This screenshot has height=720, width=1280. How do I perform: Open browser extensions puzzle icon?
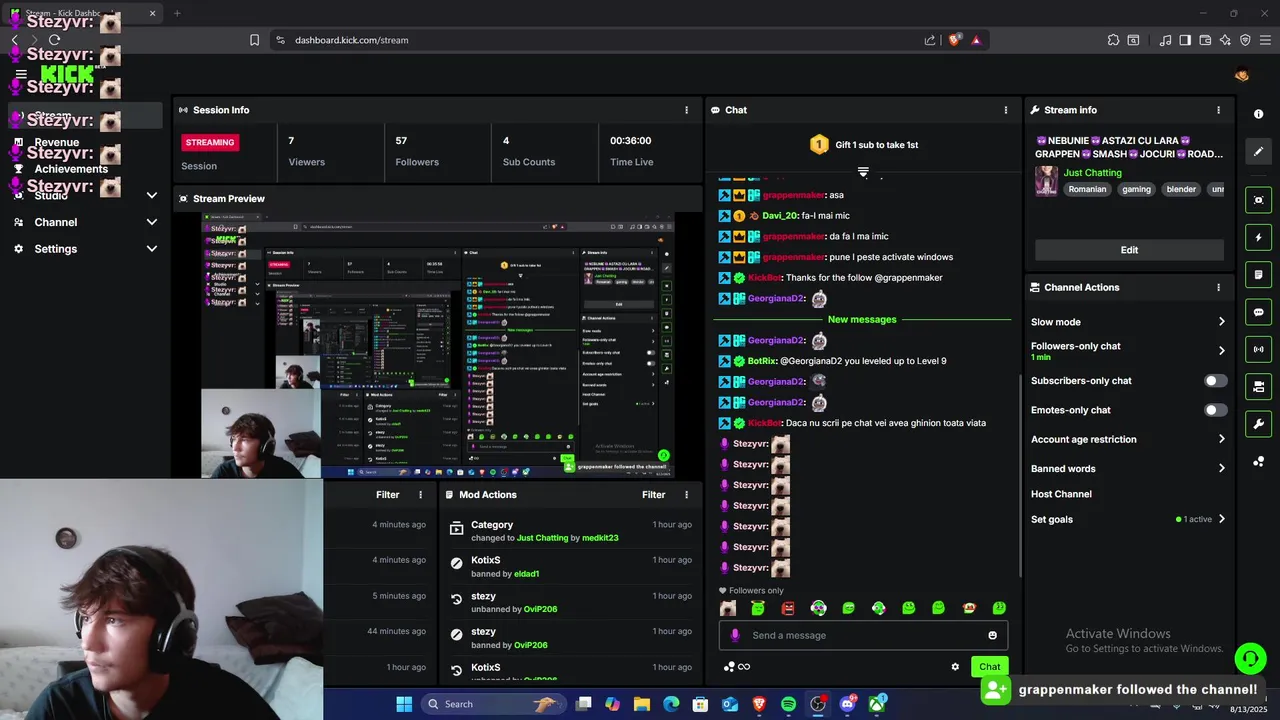(1113, 40)
